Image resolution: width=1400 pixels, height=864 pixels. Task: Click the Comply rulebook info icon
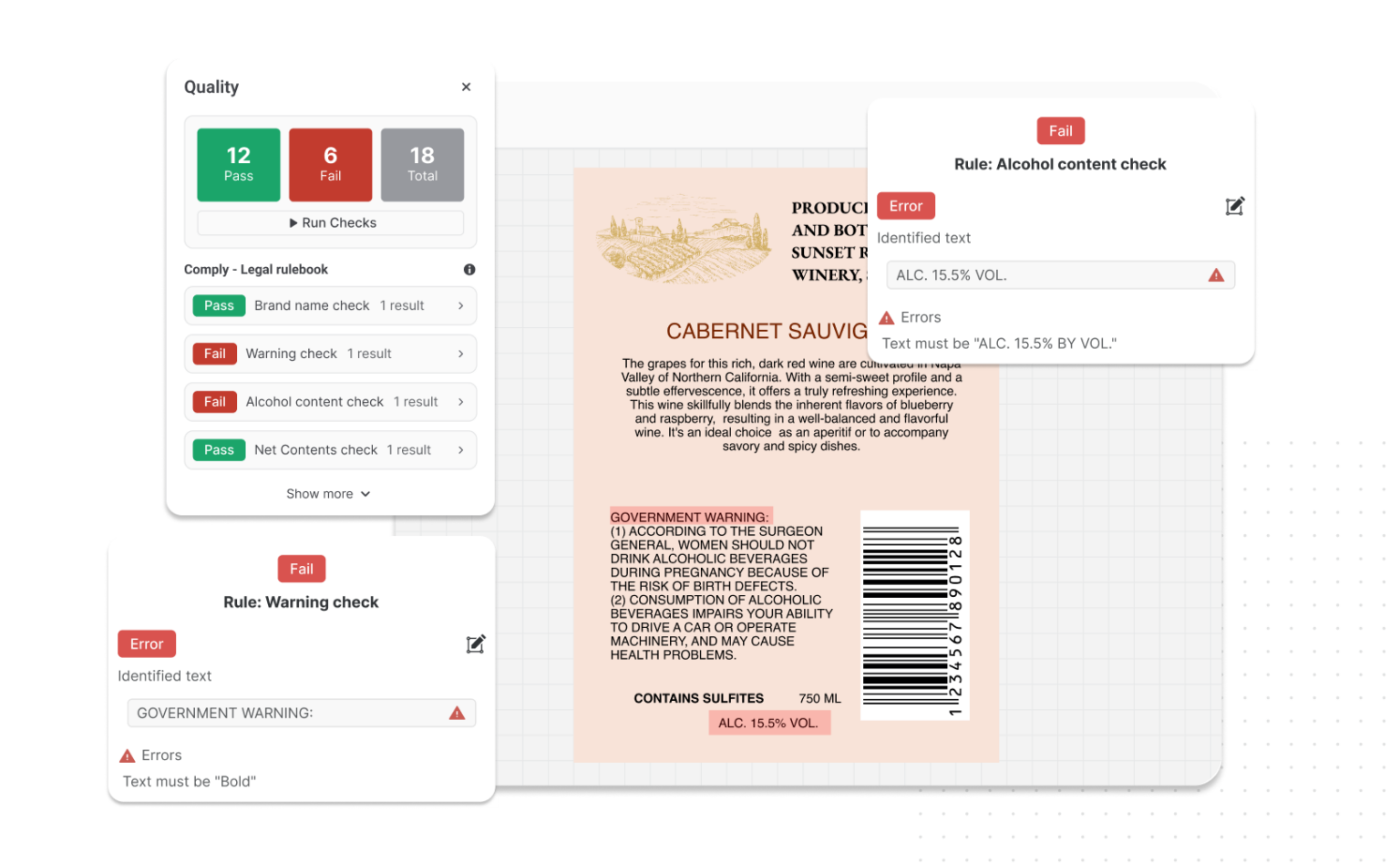tap(469, 270)
